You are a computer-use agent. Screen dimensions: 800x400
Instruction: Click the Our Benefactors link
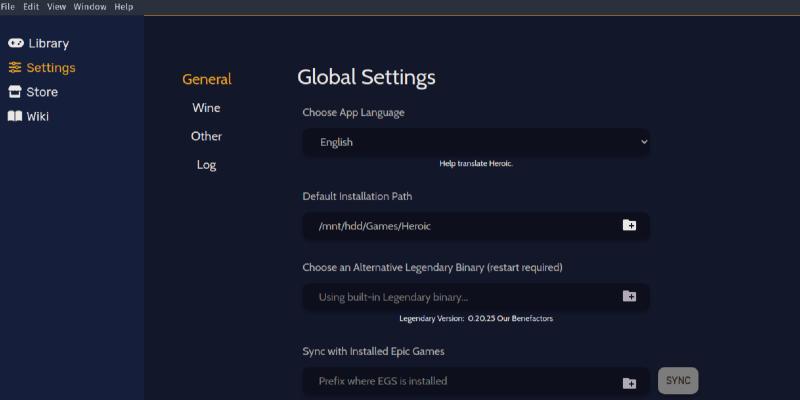click(x=528, y=319)
